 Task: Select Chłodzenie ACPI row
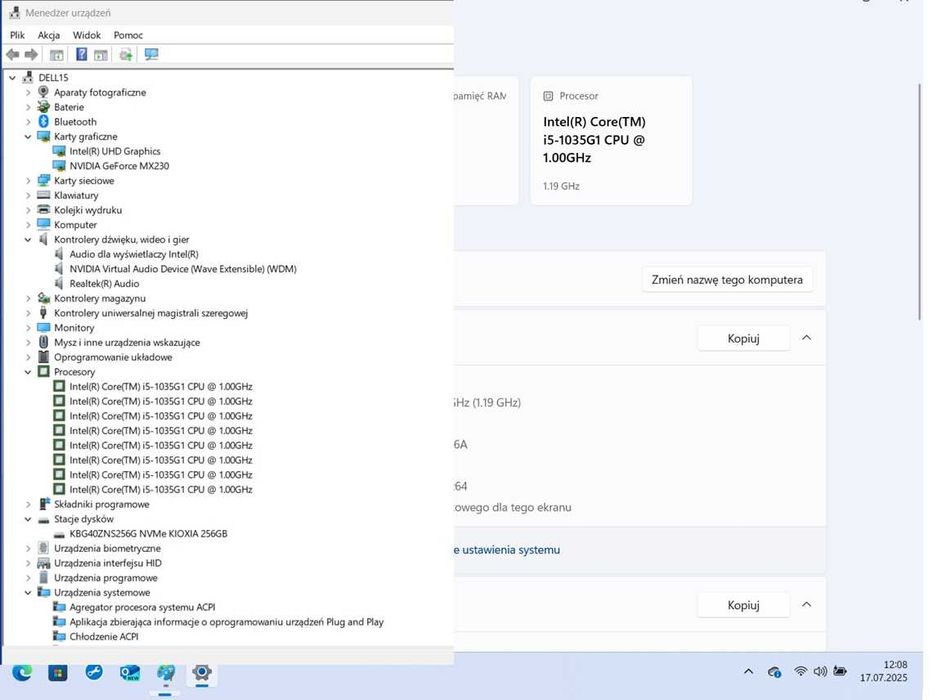pos(103,637)
